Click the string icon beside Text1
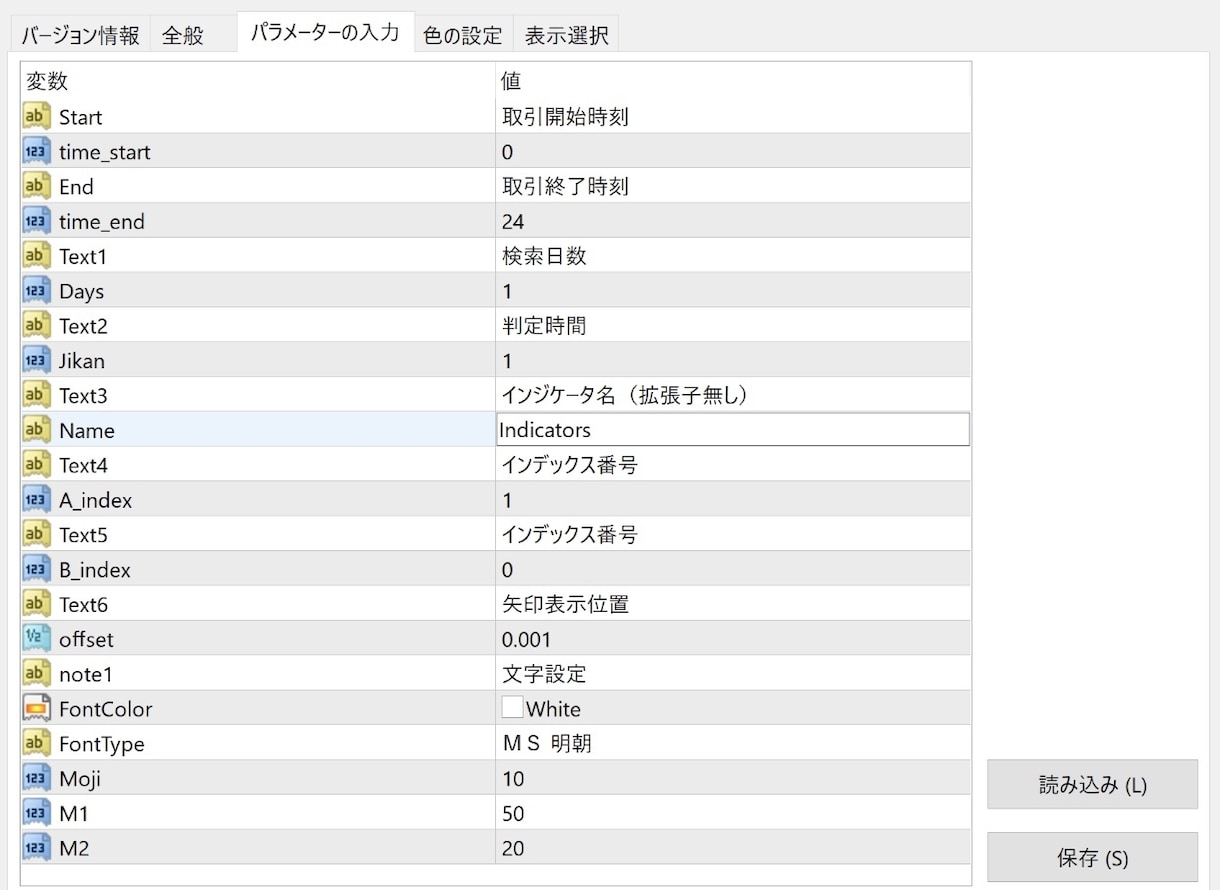The height and width of the screenshot is (890, 1220). pyautogui.click(x=36, y=256)
